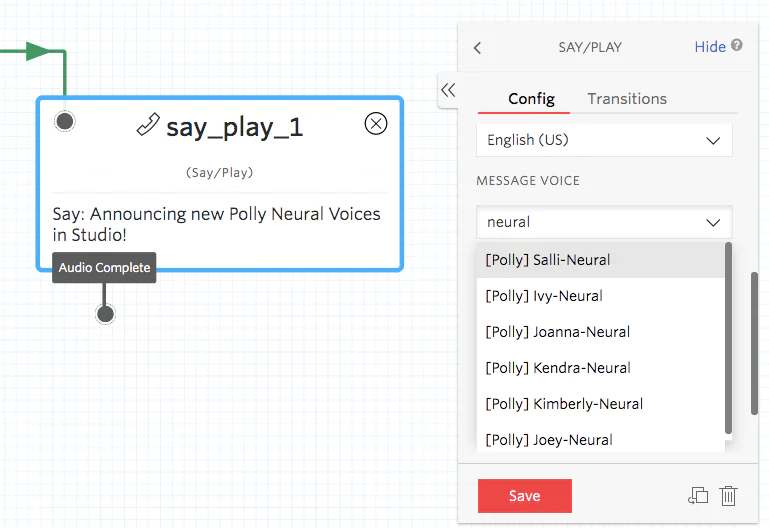Click the voice list dropdown scrollbar

point(728,338)
